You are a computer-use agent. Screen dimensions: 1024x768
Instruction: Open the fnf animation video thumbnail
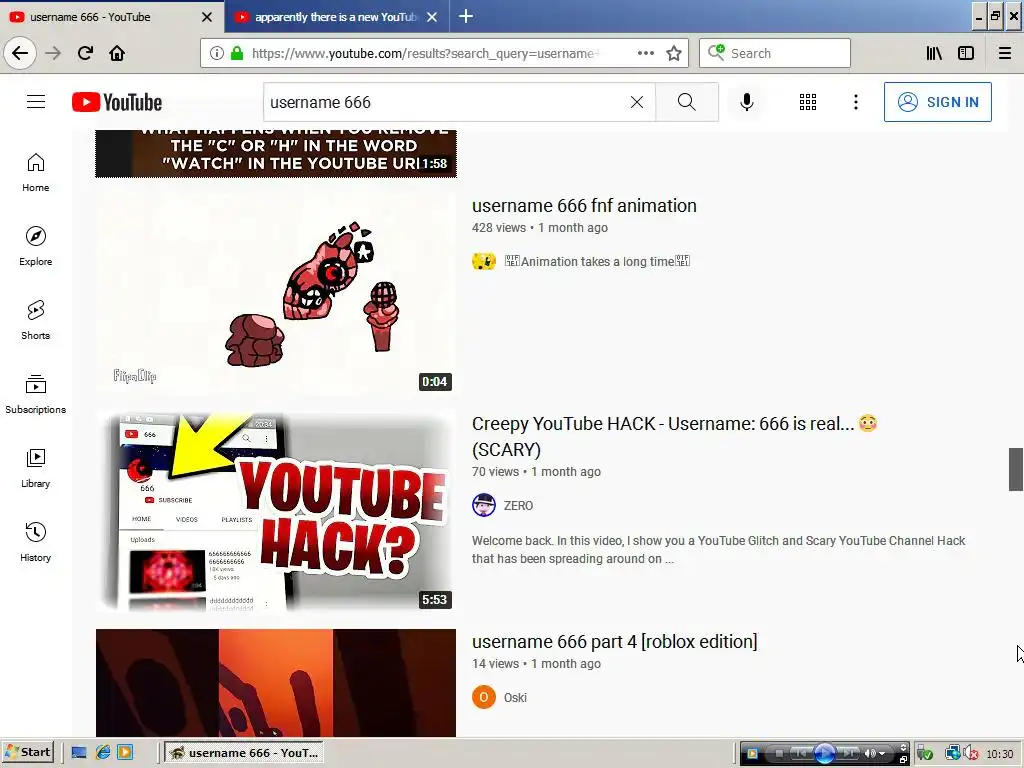tap(276, 295)
